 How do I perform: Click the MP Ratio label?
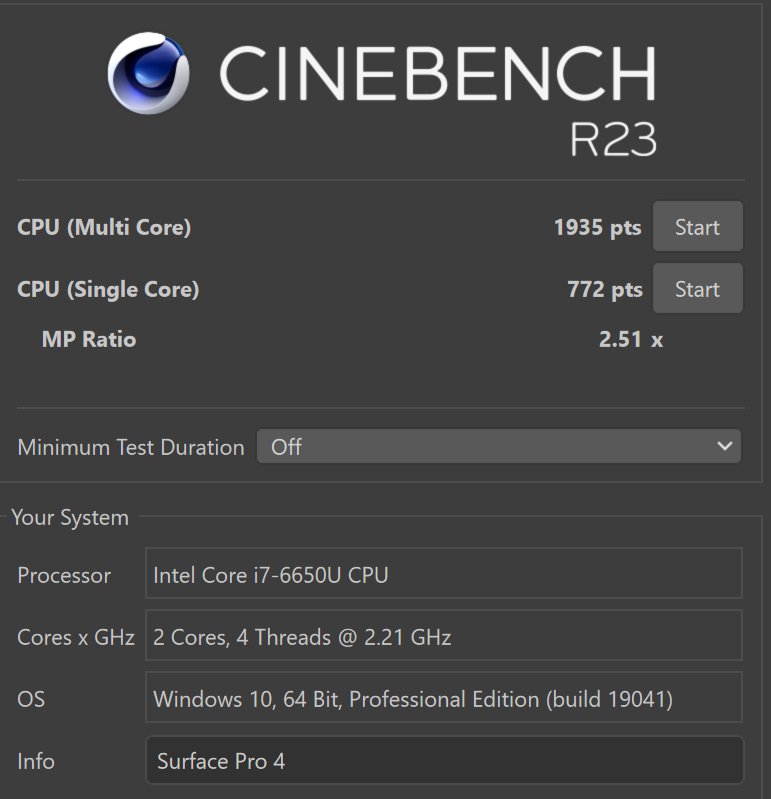(x=89, y=339)
